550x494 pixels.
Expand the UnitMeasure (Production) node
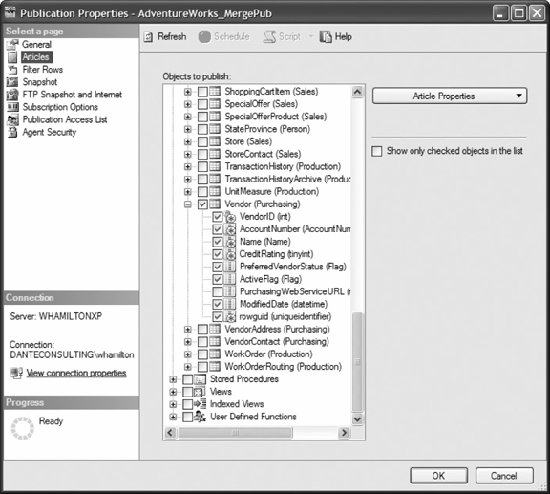(188, 192)
